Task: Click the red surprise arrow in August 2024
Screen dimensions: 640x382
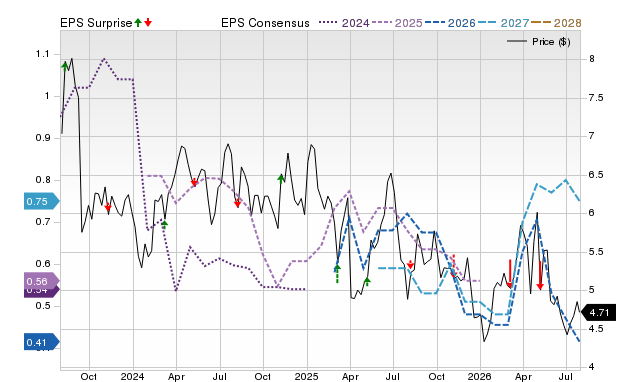Action: pyautogui.click(x=238, y=203)
